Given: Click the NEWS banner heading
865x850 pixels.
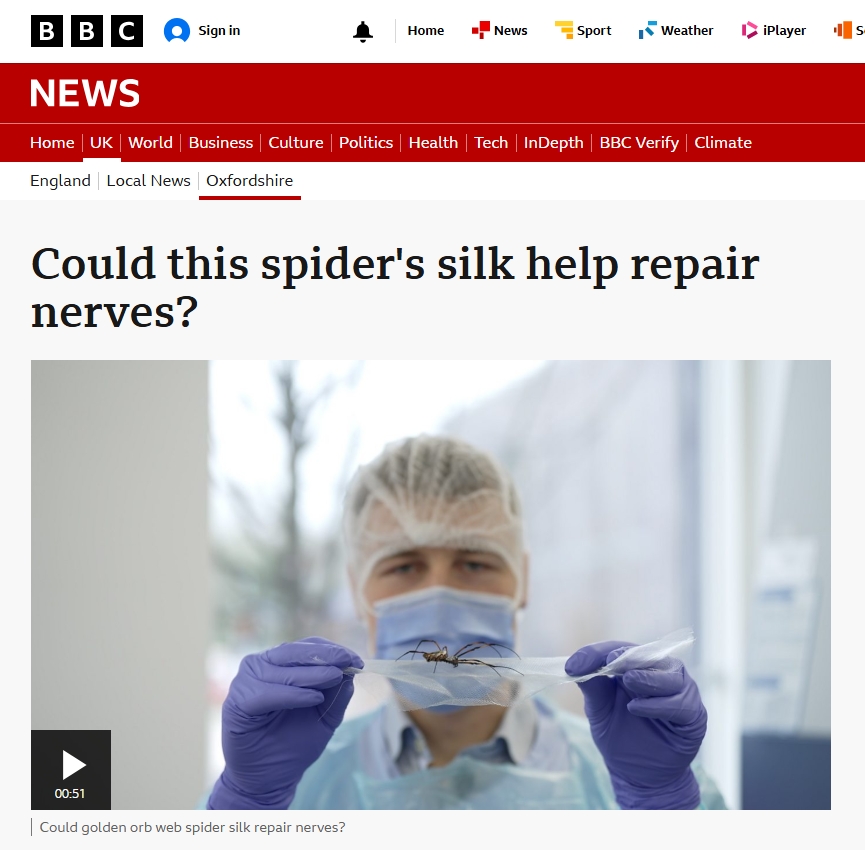Looking at the screenshot, I should point(84,93).
